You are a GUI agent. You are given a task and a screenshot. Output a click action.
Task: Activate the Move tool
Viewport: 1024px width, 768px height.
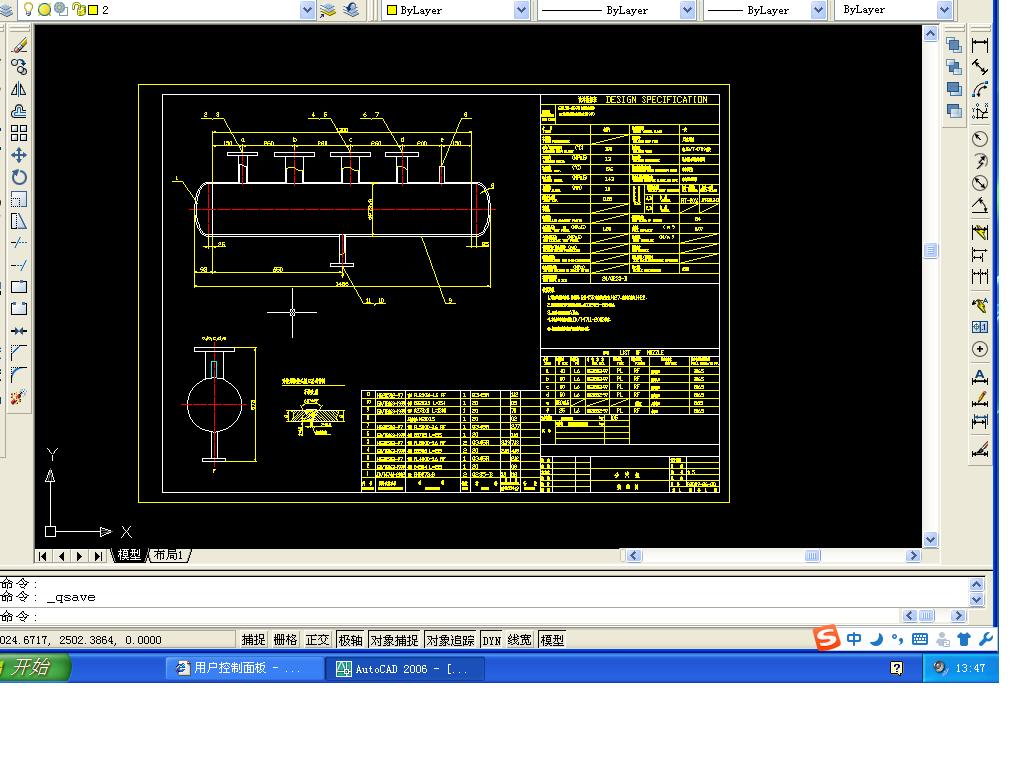(x=18, y=155)
